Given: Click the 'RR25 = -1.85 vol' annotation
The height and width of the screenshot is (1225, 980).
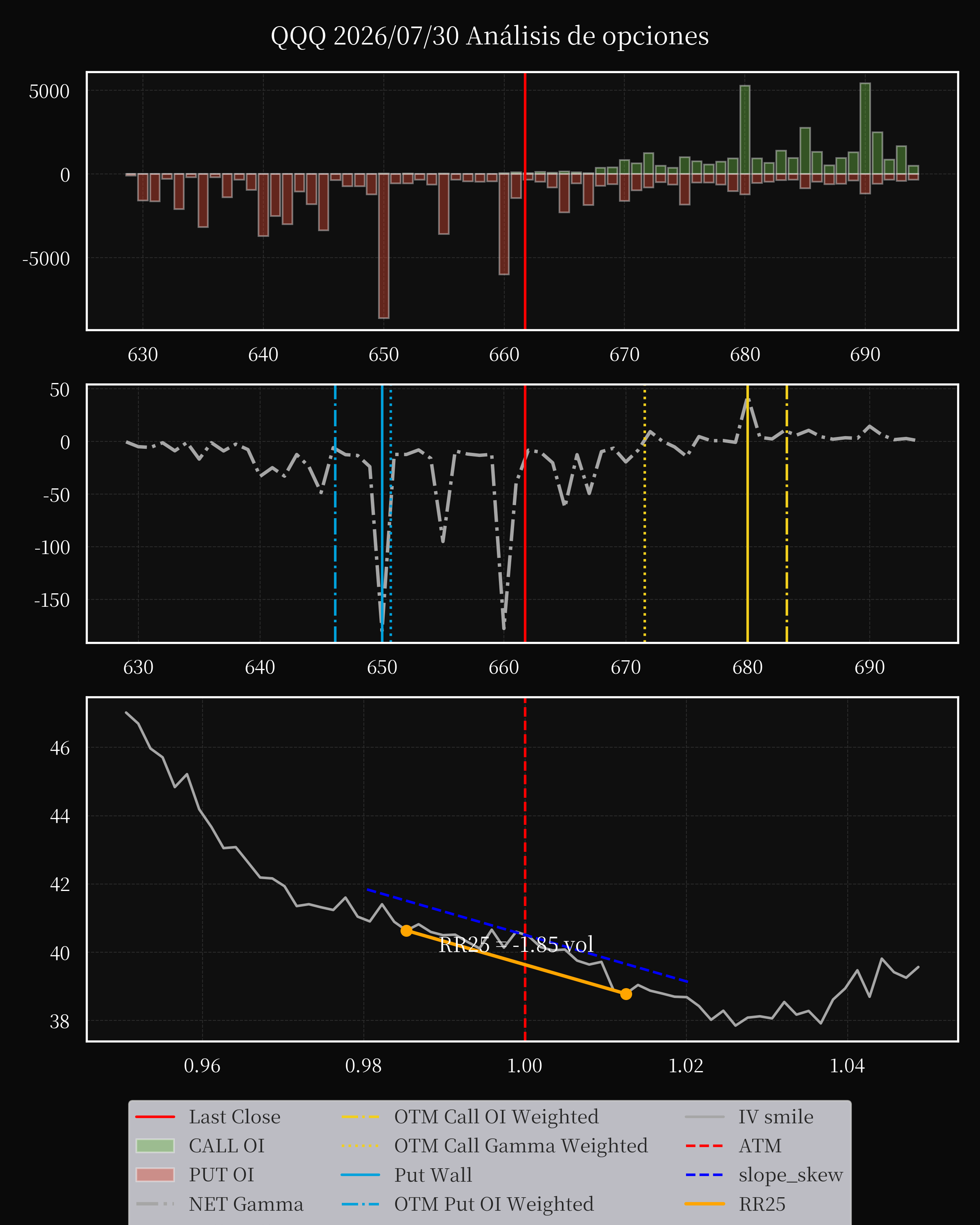Looking at the screenshot, I should point(517,944).
